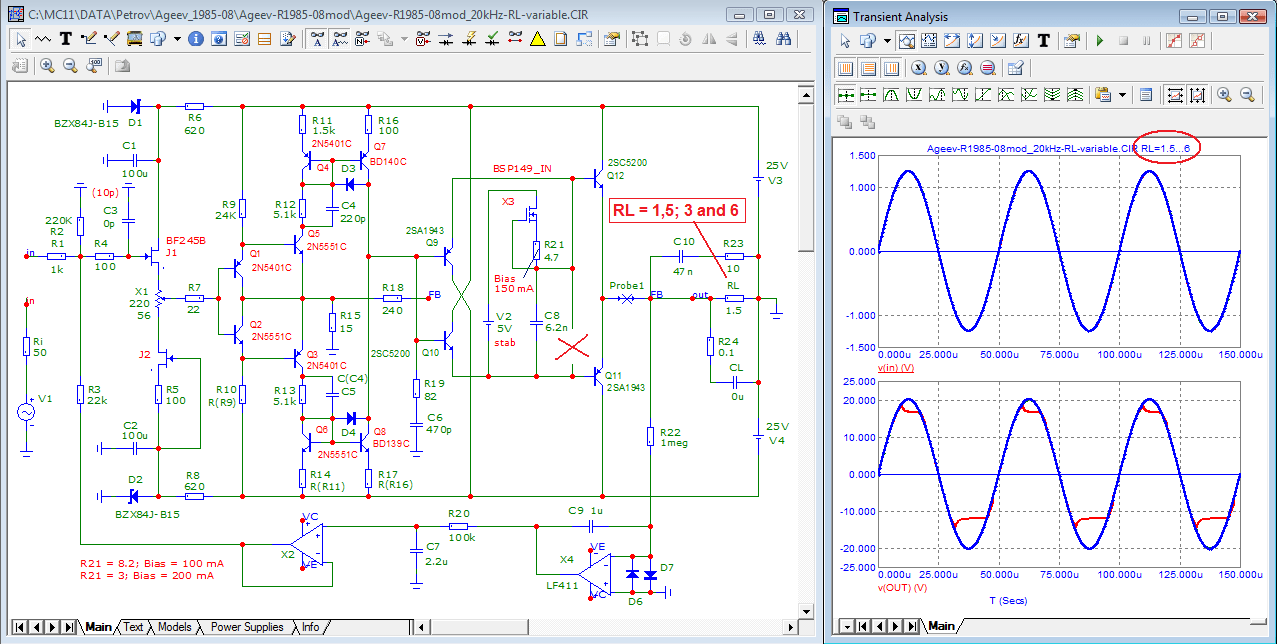Click the BSP149_IN red label
The height and width of the screenshot is (644, 1277).
click(x=522, y=169)
